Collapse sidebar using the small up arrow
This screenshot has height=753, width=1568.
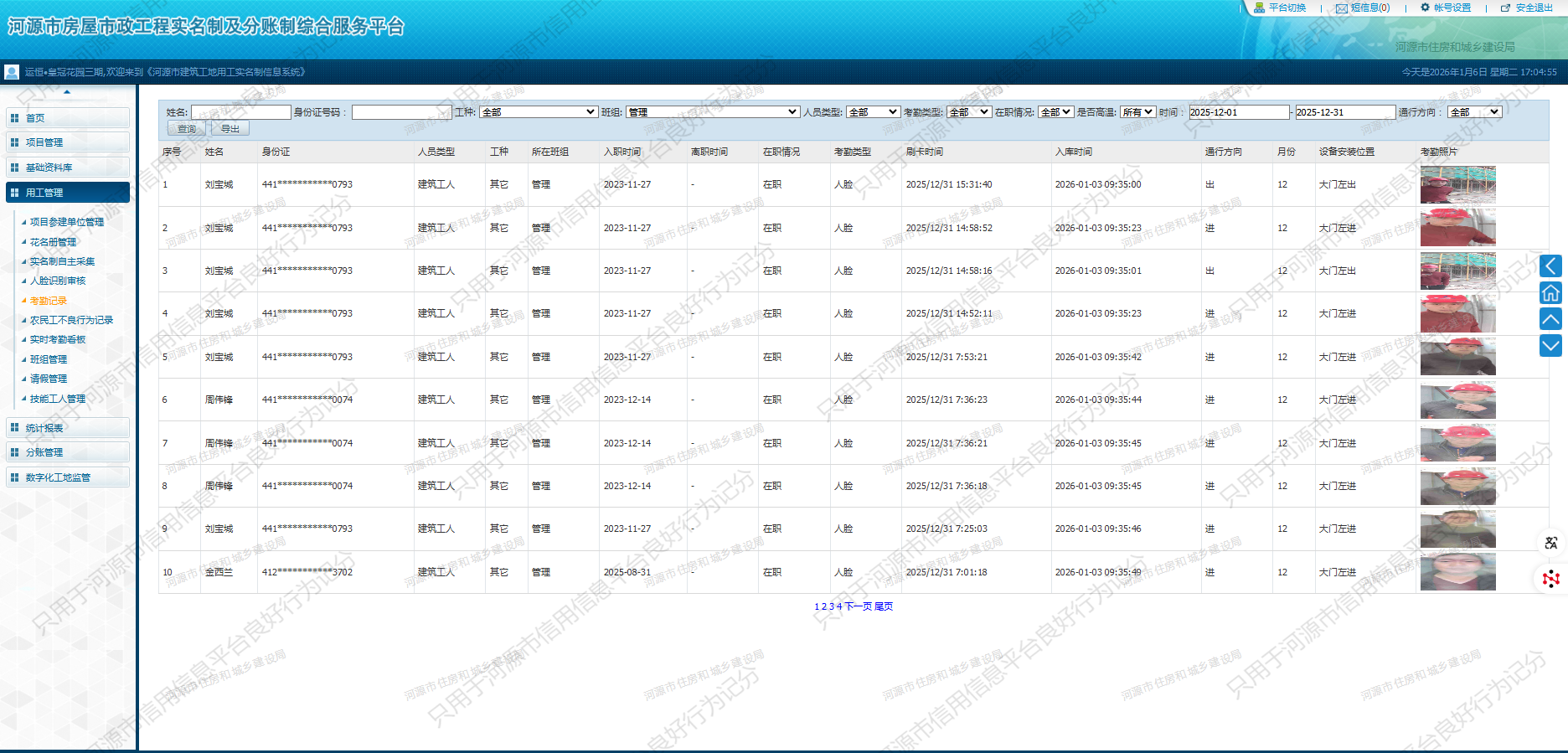pos(67,91)
